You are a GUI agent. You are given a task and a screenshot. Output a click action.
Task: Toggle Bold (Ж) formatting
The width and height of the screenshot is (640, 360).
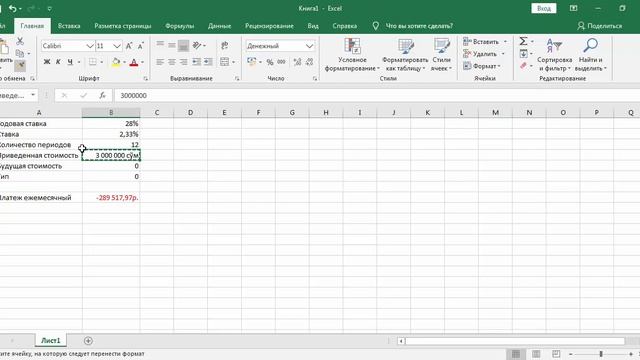pos(47,62)
